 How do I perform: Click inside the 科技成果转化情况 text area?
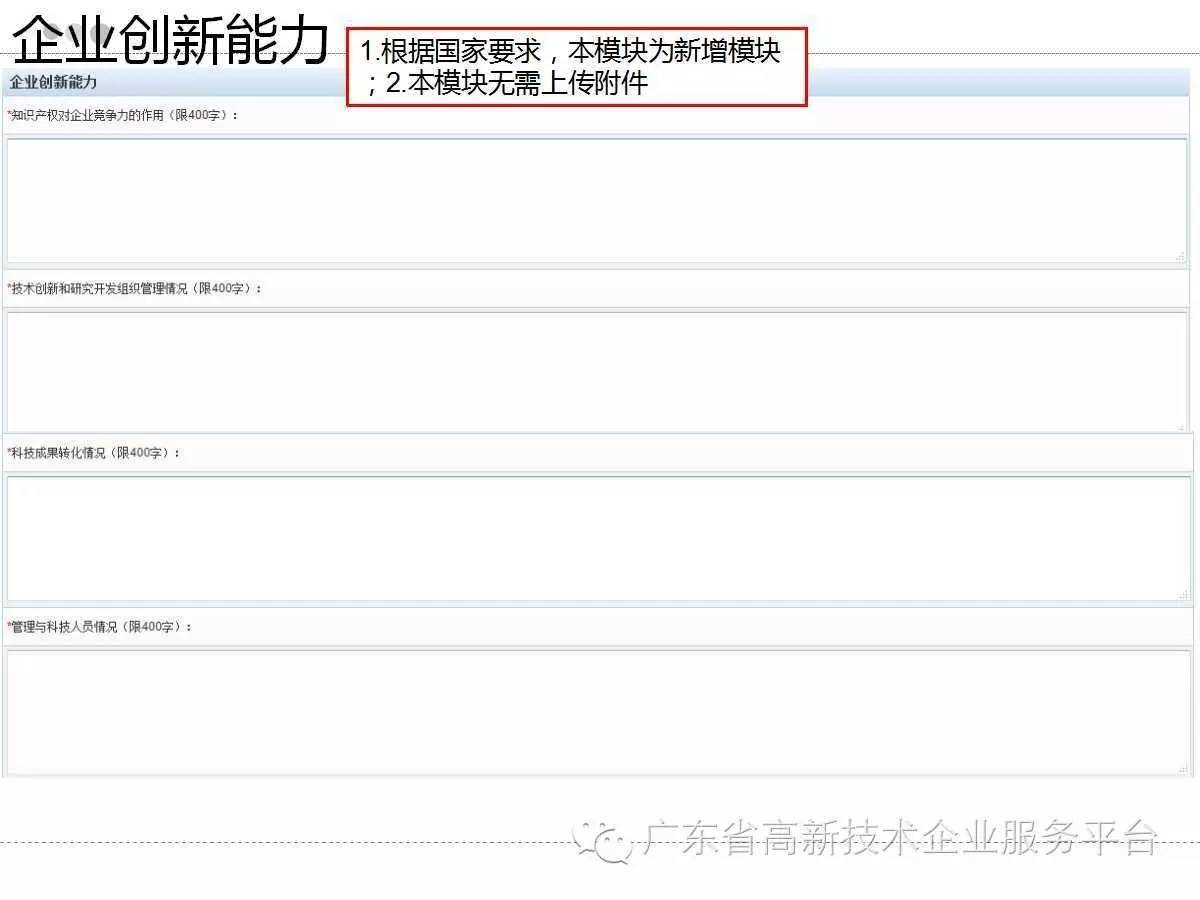pyautogui.click(x=596, y=538)
